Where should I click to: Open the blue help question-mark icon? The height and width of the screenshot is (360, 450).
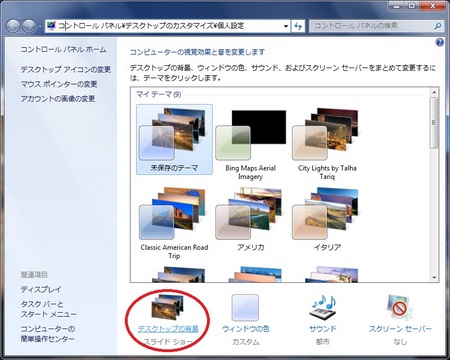[440, 42]
